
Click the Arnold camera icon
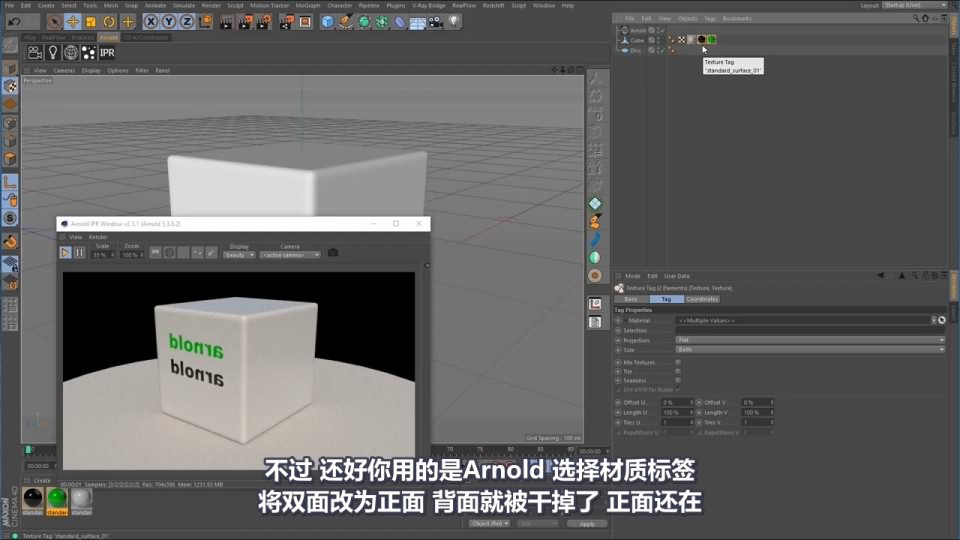coord(35,53)
